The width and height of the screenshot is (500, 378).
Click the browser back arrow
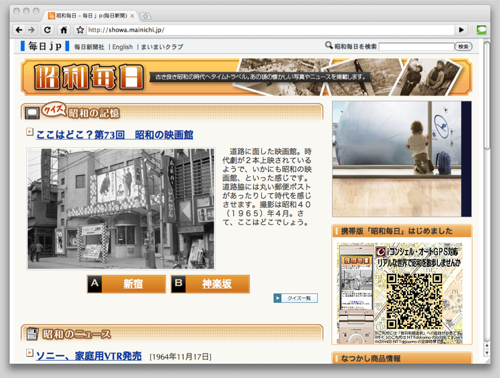pyautogui.click(x=19, y=30)
